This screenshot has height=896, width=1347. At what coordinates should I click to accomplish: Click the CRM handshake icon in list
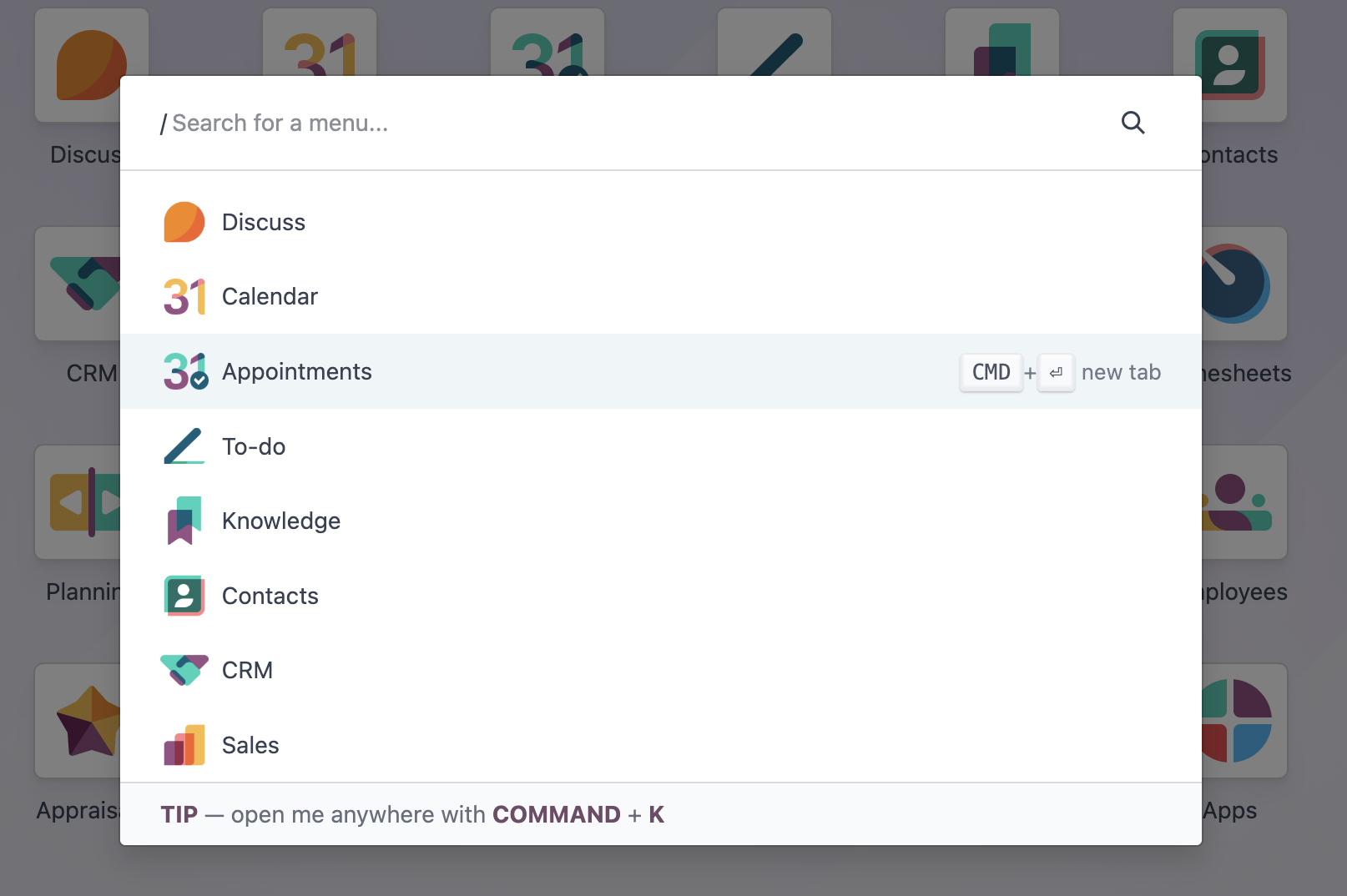point(184,670)
